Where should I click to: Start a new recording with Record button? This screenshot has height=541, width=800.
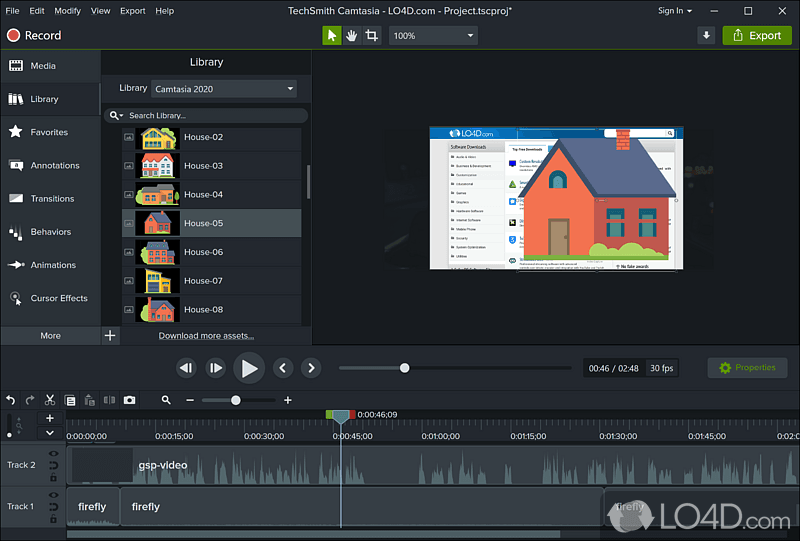pyautogui.click(x=34, y=35)
